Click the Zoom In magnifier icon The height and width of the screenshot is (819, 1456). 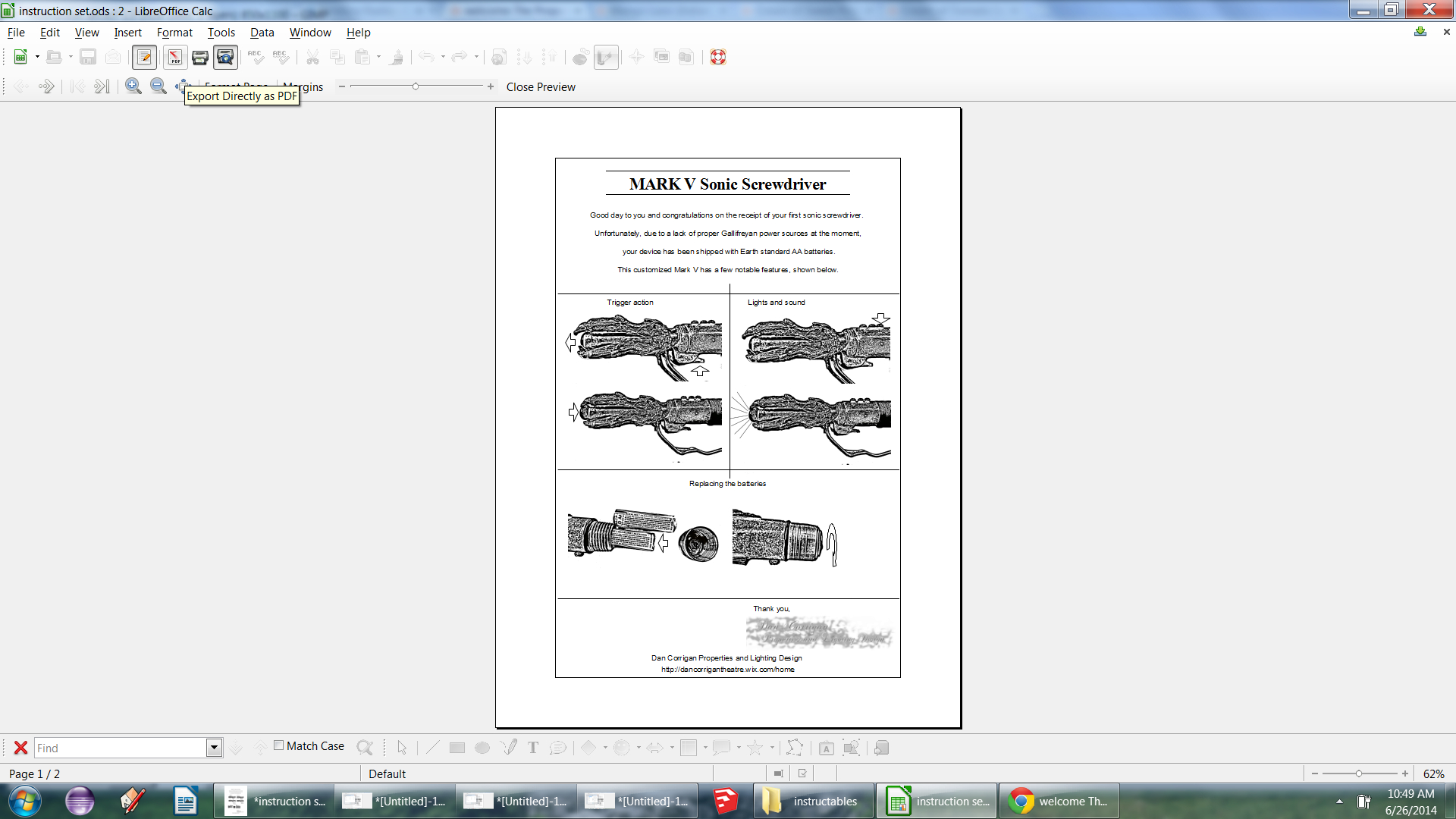click(133, 86)
